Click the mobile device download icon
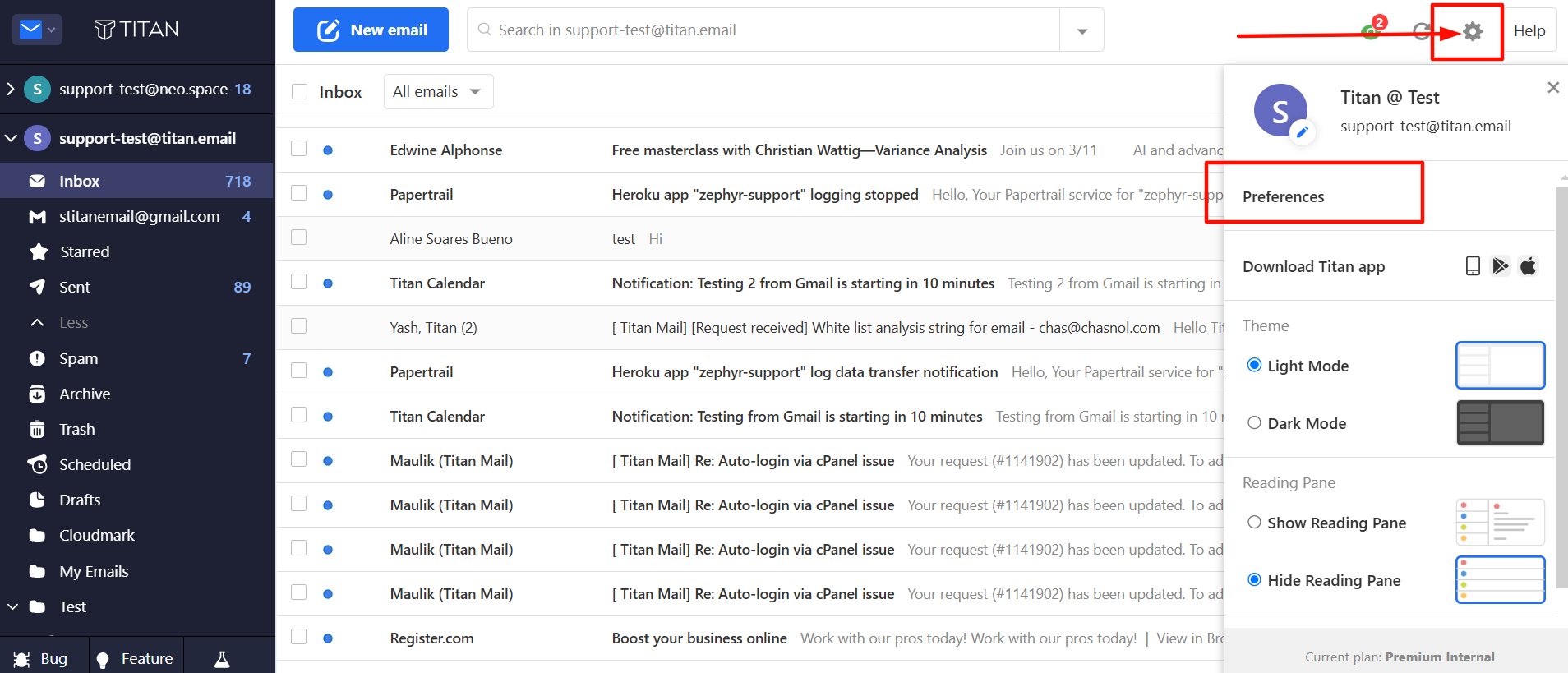 1473,266
